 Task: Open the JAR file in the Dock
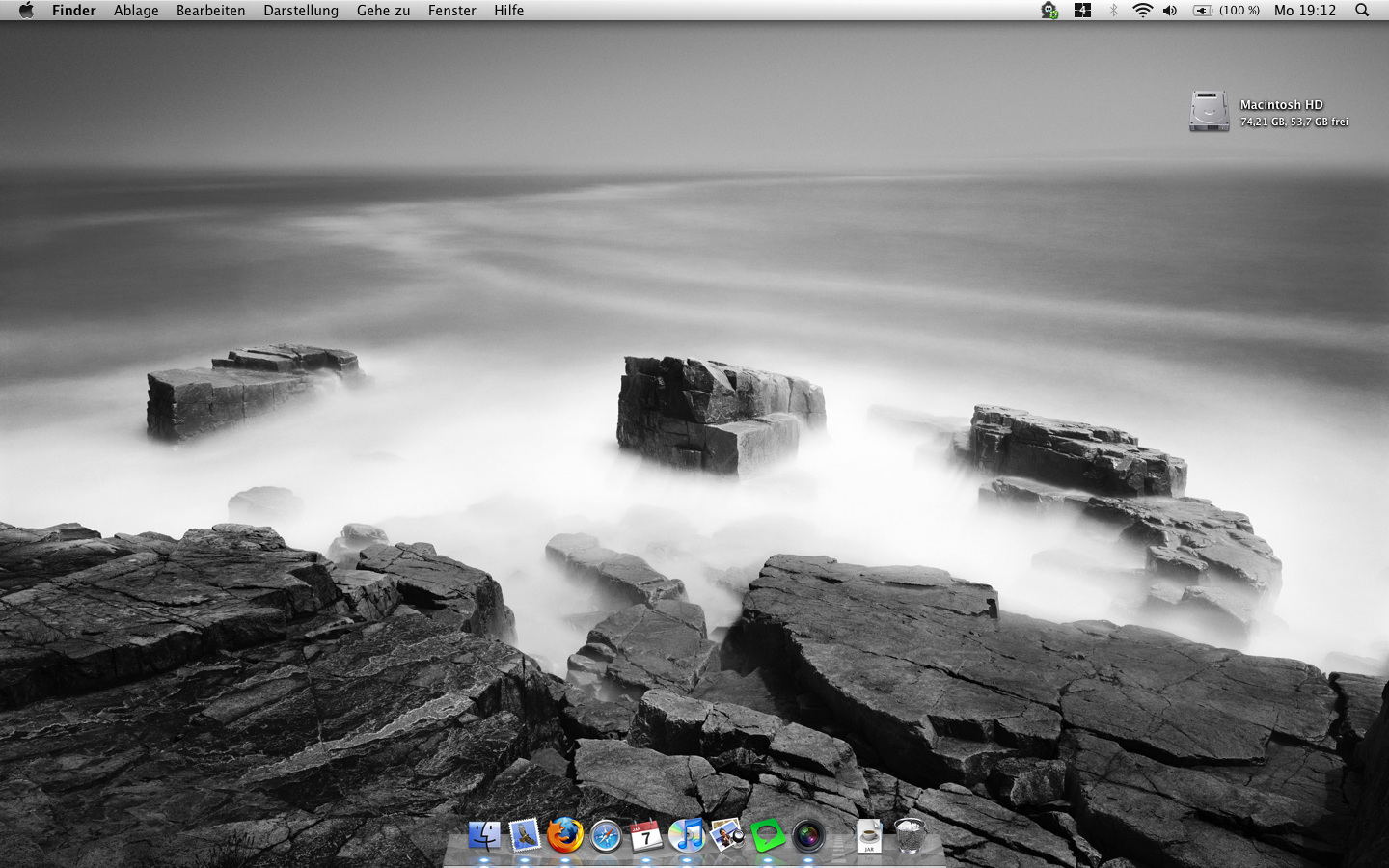(869, 835)
